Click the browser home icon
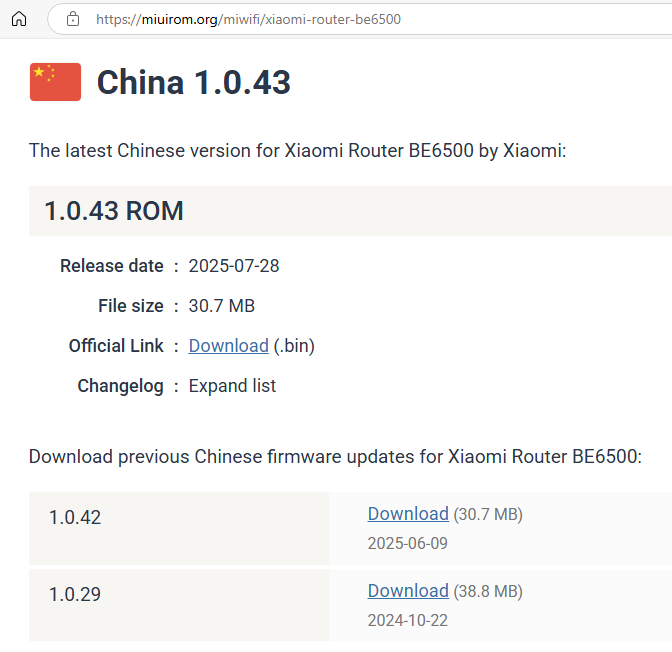Viewport: 672px width, 652px height. coord(19,19)
